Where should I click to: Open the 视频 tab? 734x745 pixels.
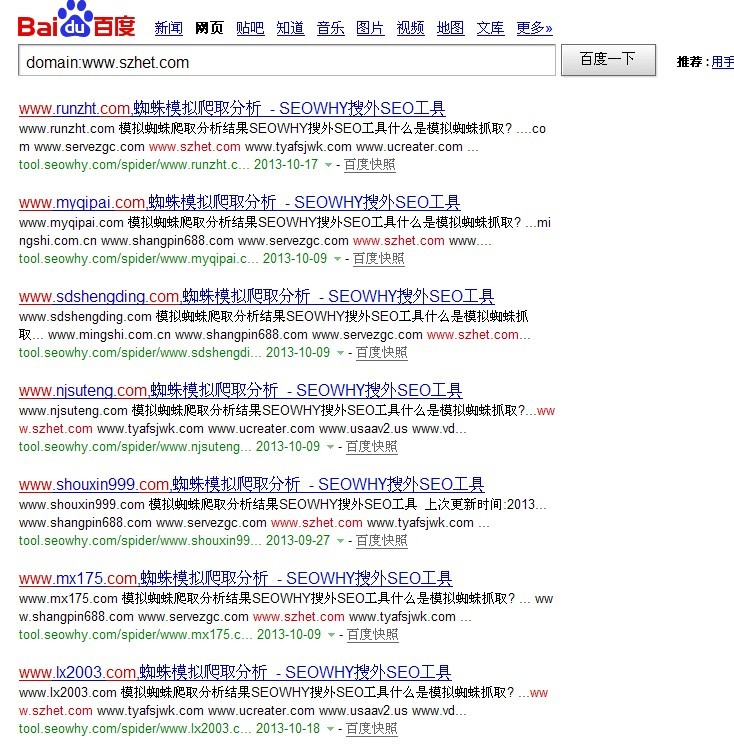click(x=410, y=28)
